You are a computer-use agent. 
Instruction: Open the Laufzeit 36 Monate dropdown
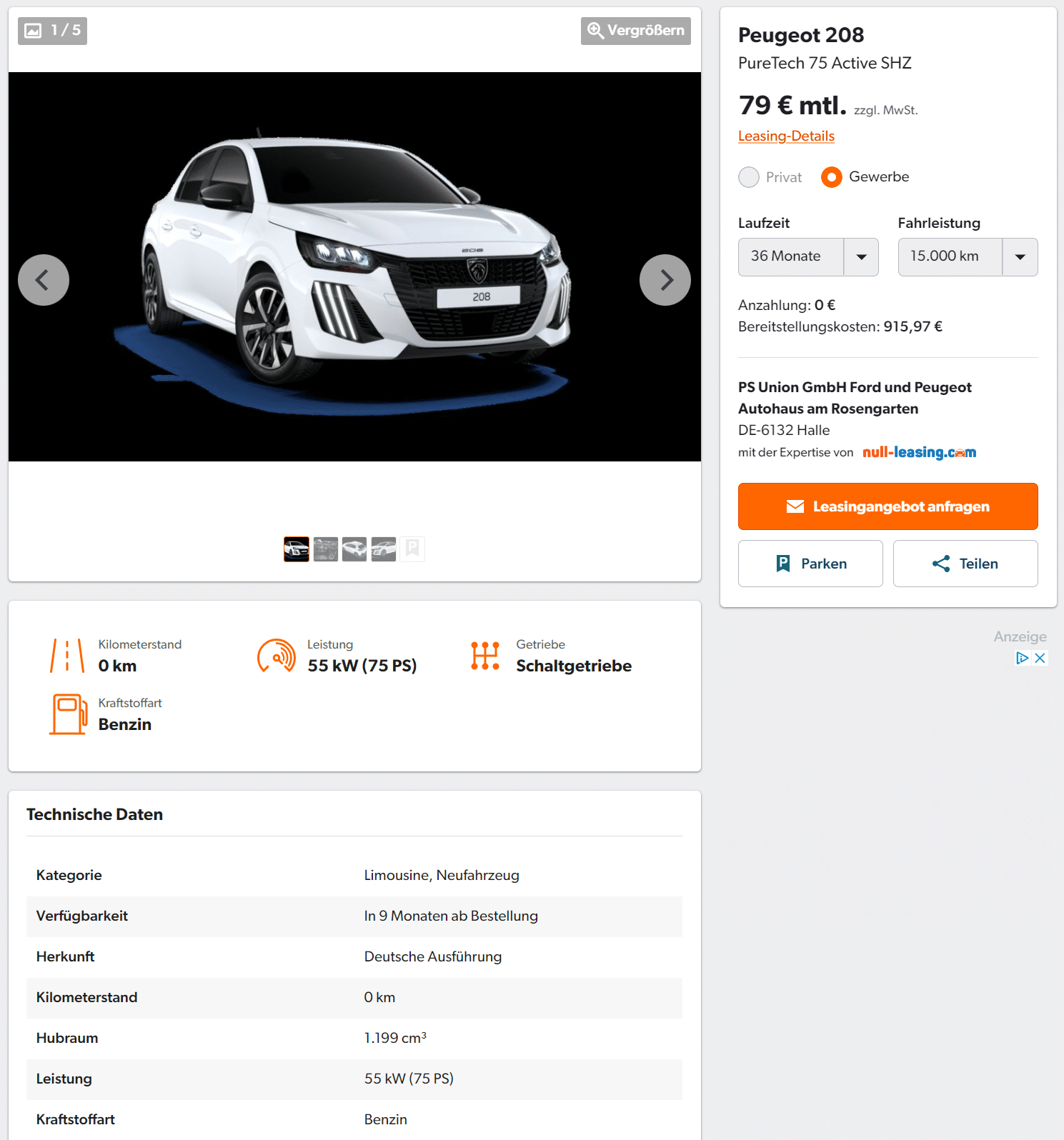[808, 257]
